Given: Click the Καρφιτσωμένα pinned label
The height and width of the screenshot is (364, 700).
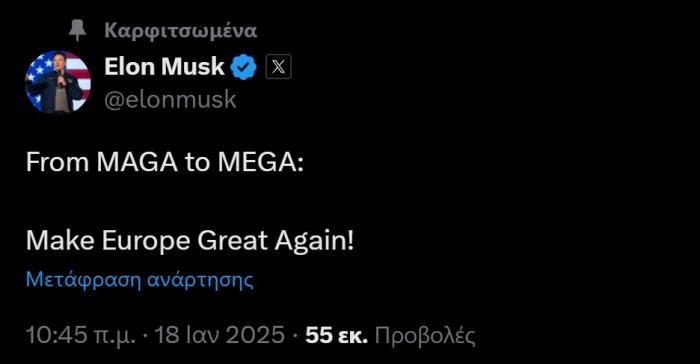Looking at the screenshot, I should [x=180, y=31].
